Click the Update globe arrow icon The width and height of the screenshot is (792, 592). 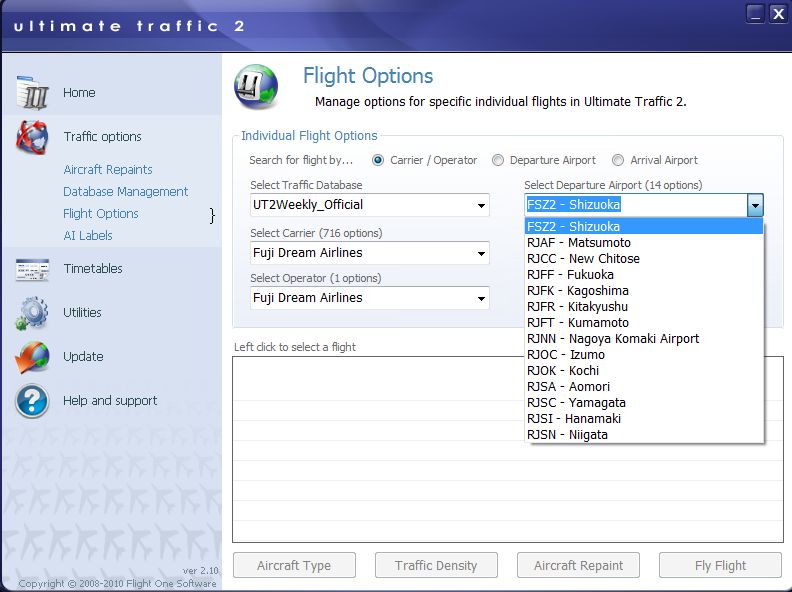click(x=32, y=357)
